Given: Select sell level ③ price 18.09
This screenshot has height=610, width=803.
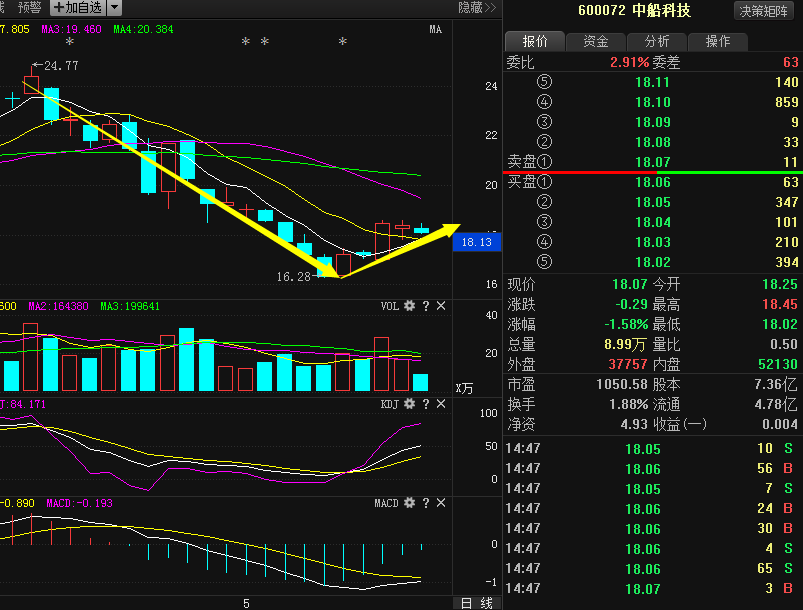Looking at the screenshot, I should [652, 122].
